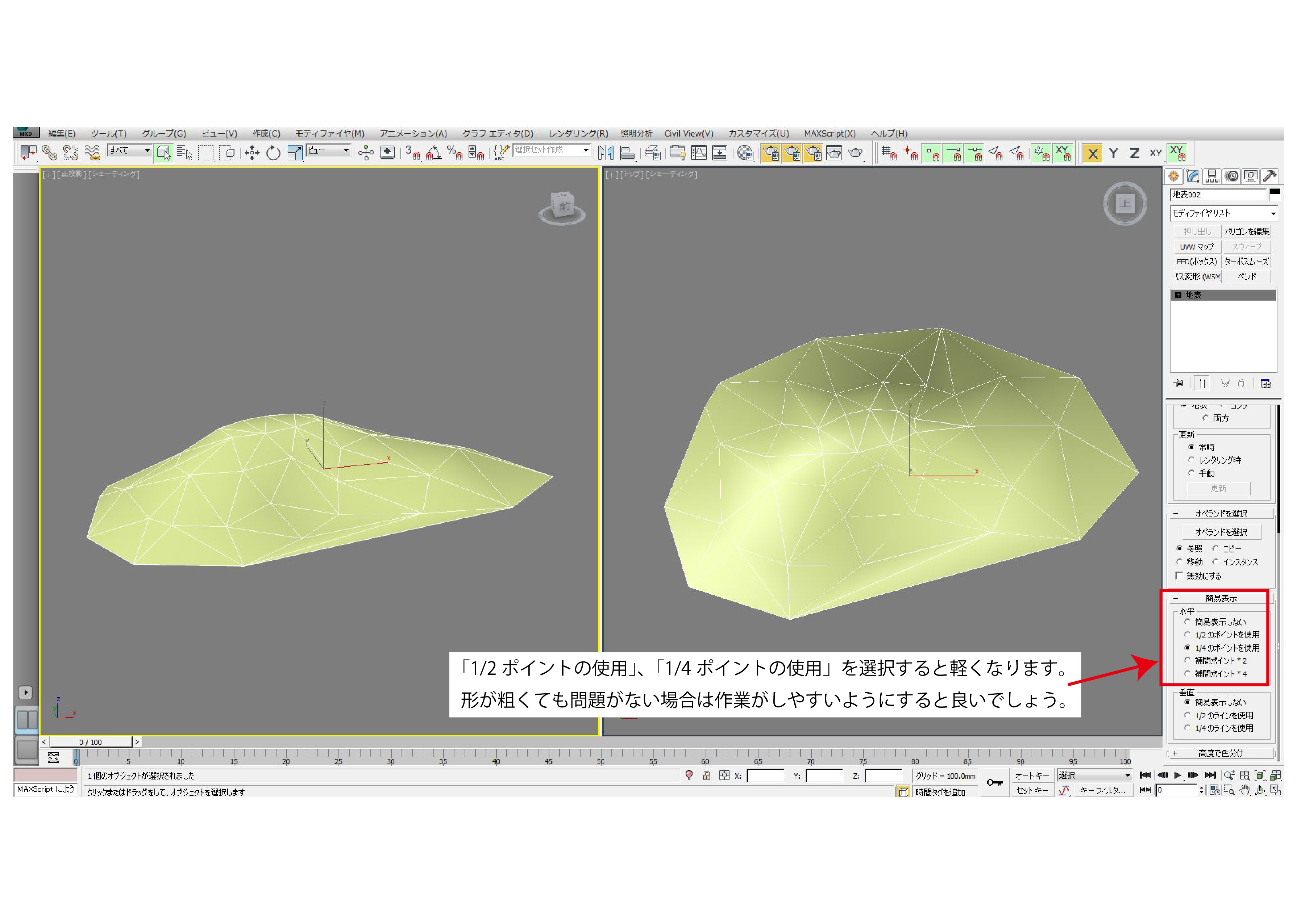
Task: Expand the 地表 stack entry
Action: (x=1178, y=295)
